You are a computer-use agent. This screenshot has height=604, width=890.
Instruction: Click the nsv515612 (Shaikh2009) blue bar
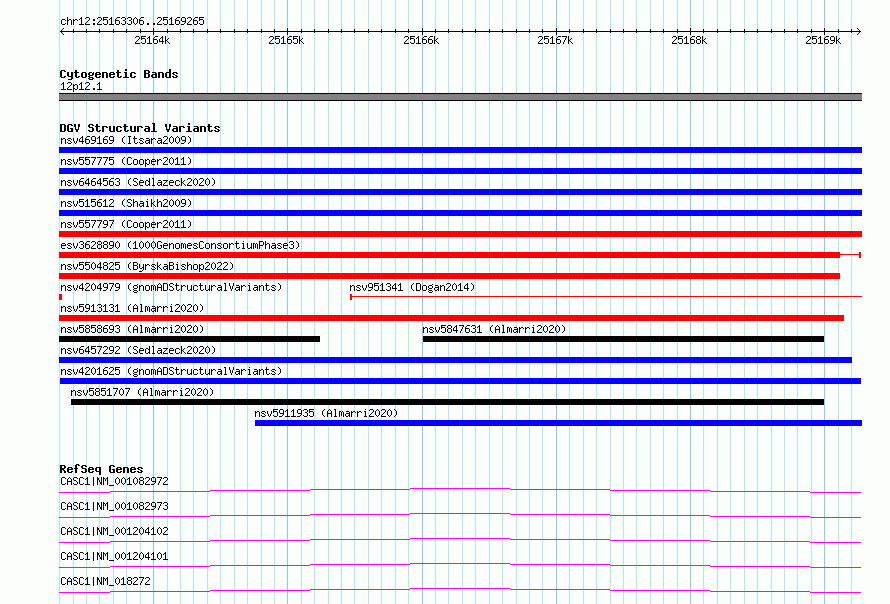[x=460, y=213]
